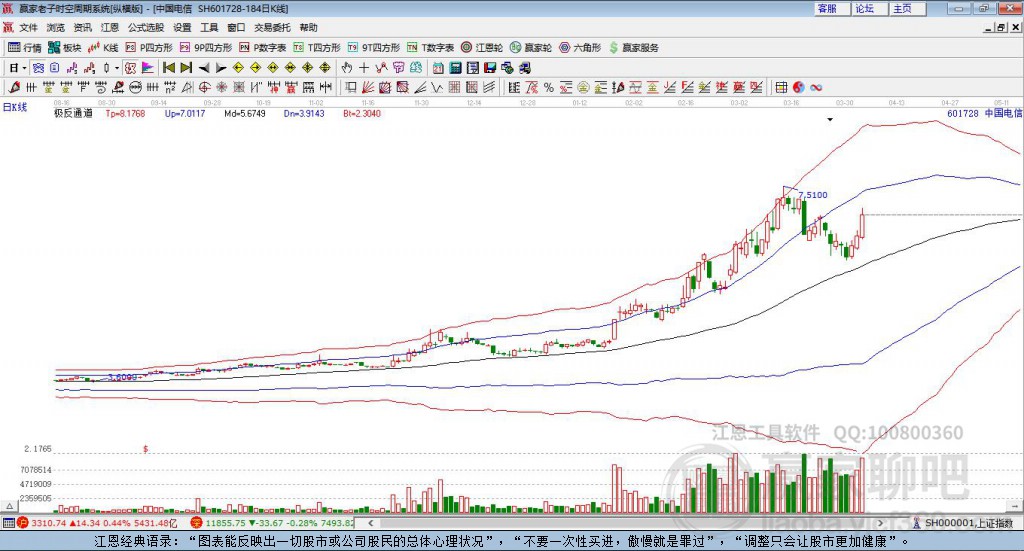The image size is (1024, 551).
Task: Click the Bt=2.3040 indicator value
Action: (x=362, y=114)
